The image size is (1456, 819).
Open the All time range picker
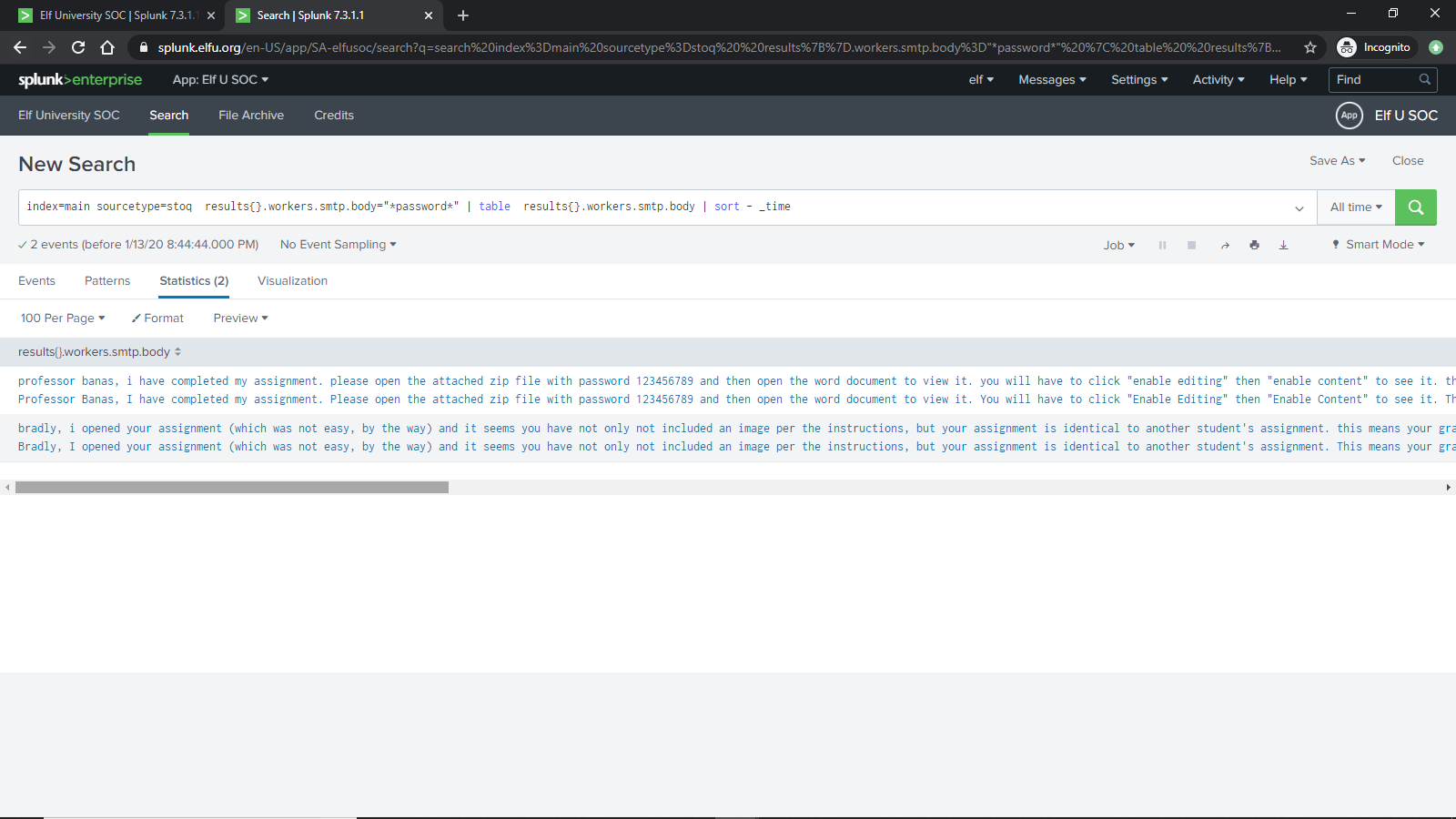[1356, 207]
